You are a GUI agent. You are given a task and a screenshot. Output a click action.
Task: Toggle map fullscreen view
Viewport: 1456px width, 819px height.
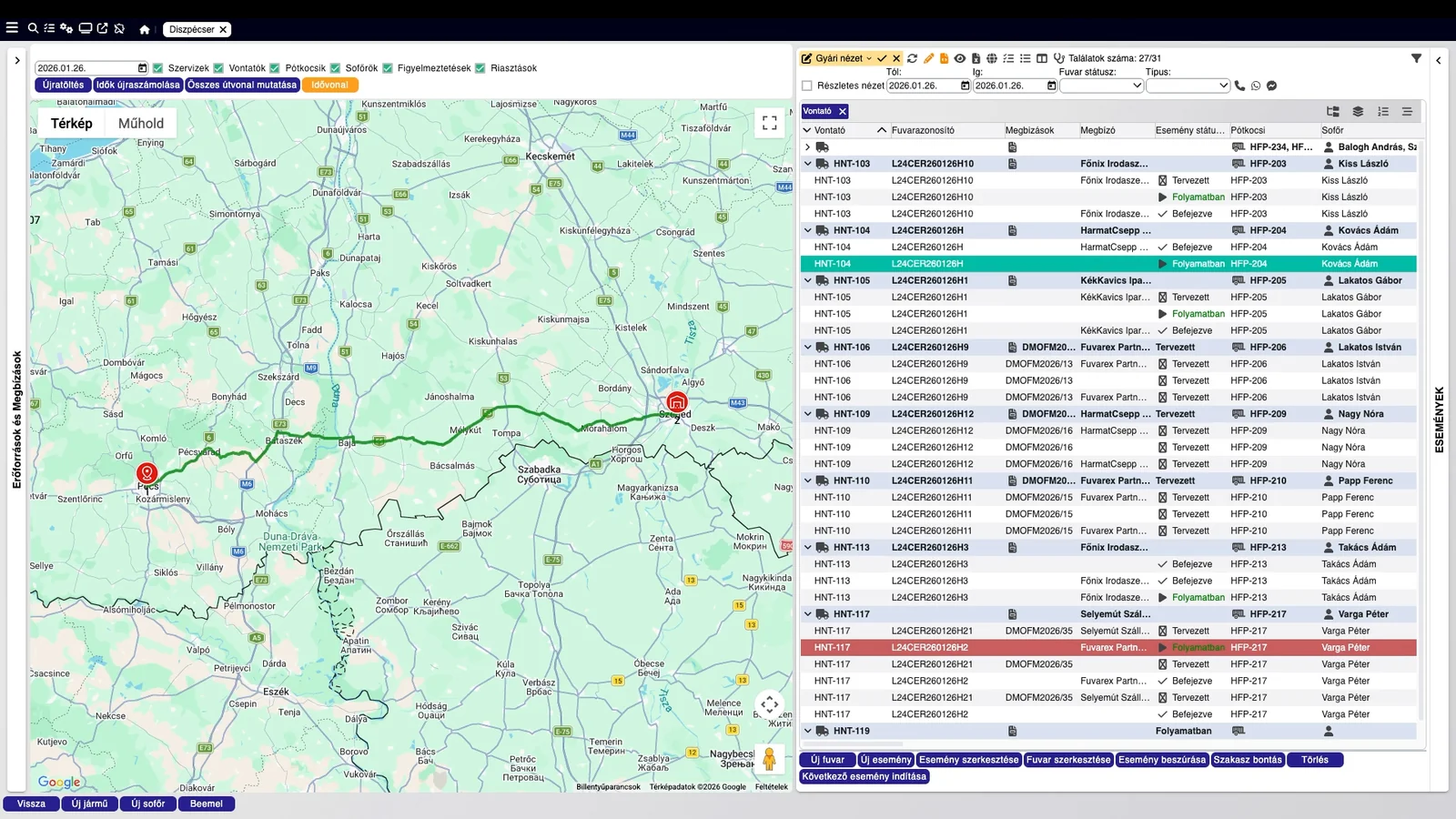769,123
